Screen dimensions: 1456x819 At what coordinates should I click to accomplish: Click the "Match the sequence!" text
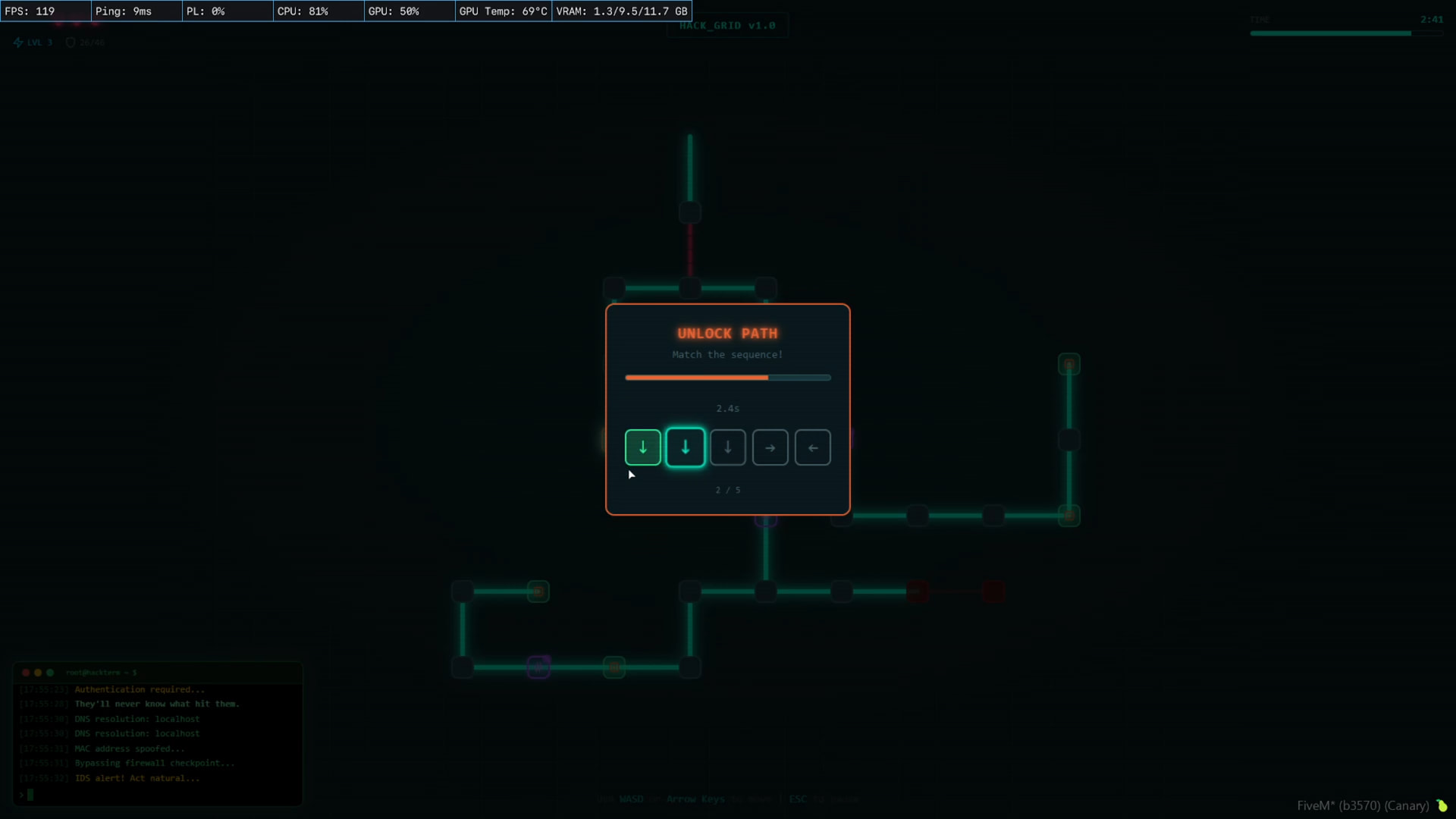click(727, 355)
